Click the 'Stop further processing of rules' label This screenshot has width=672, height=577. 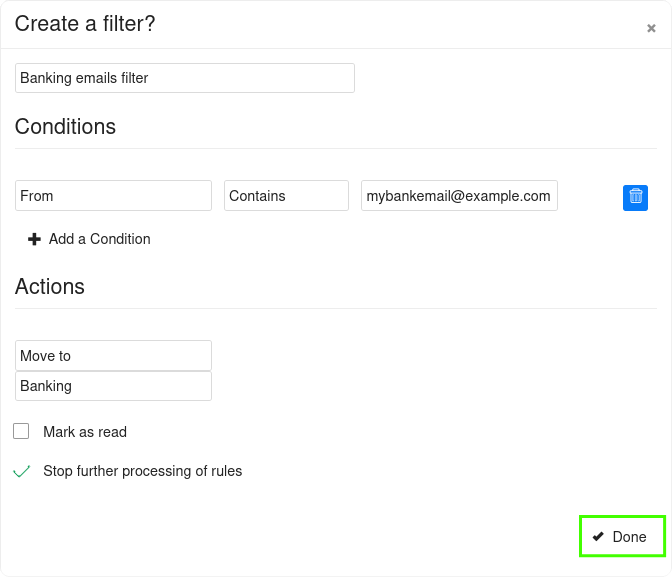pos(142,471)
